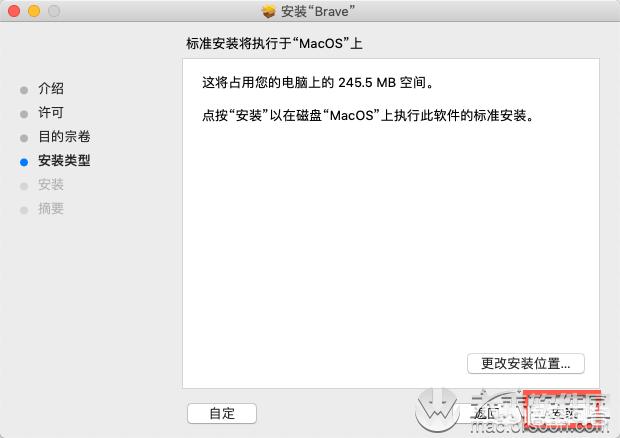
Task: Click the round watermark logo at the bottom
Action: (437, 411)
